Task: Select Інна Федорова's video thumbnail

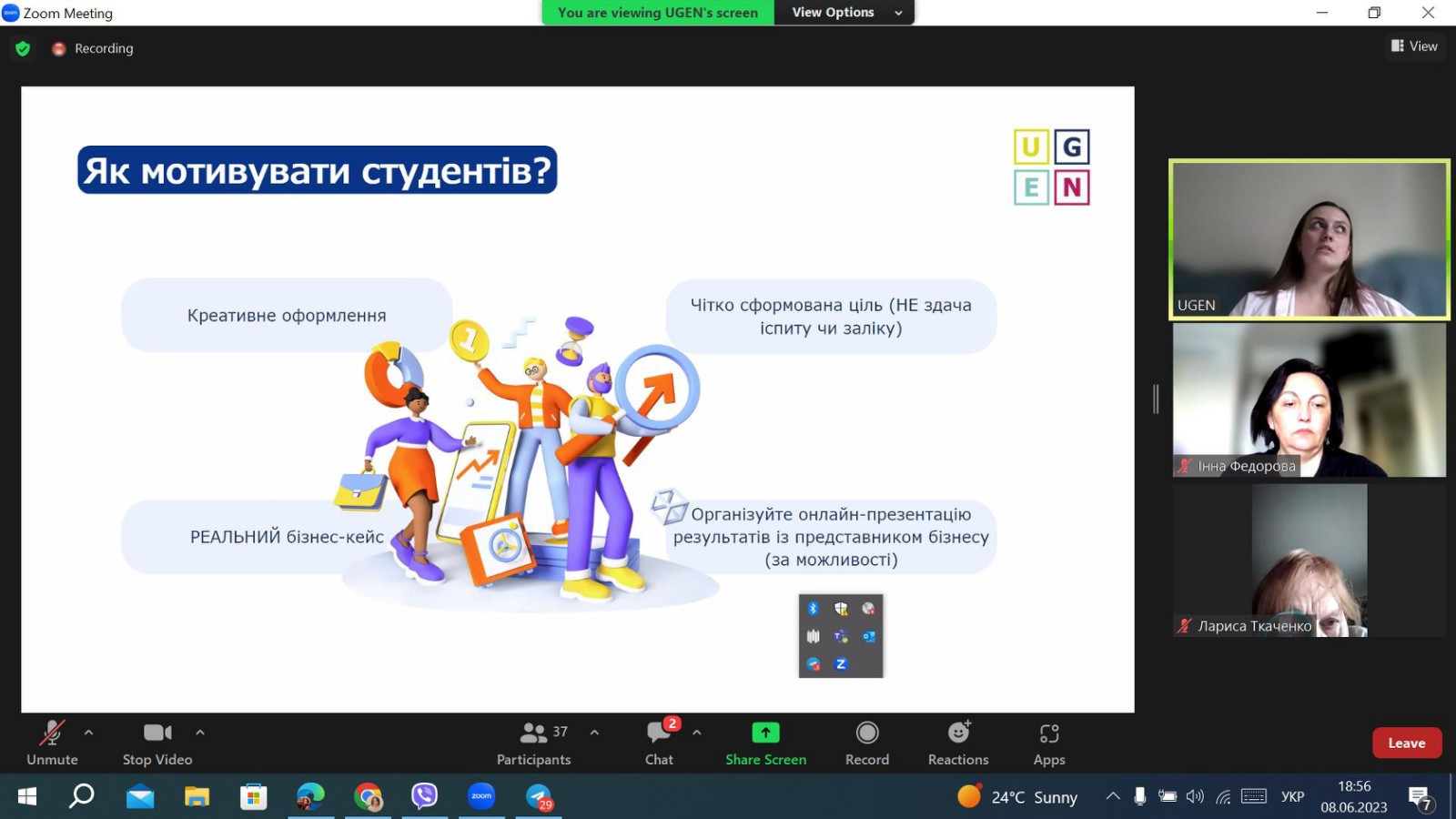Action: click(x=1309, y=400)
